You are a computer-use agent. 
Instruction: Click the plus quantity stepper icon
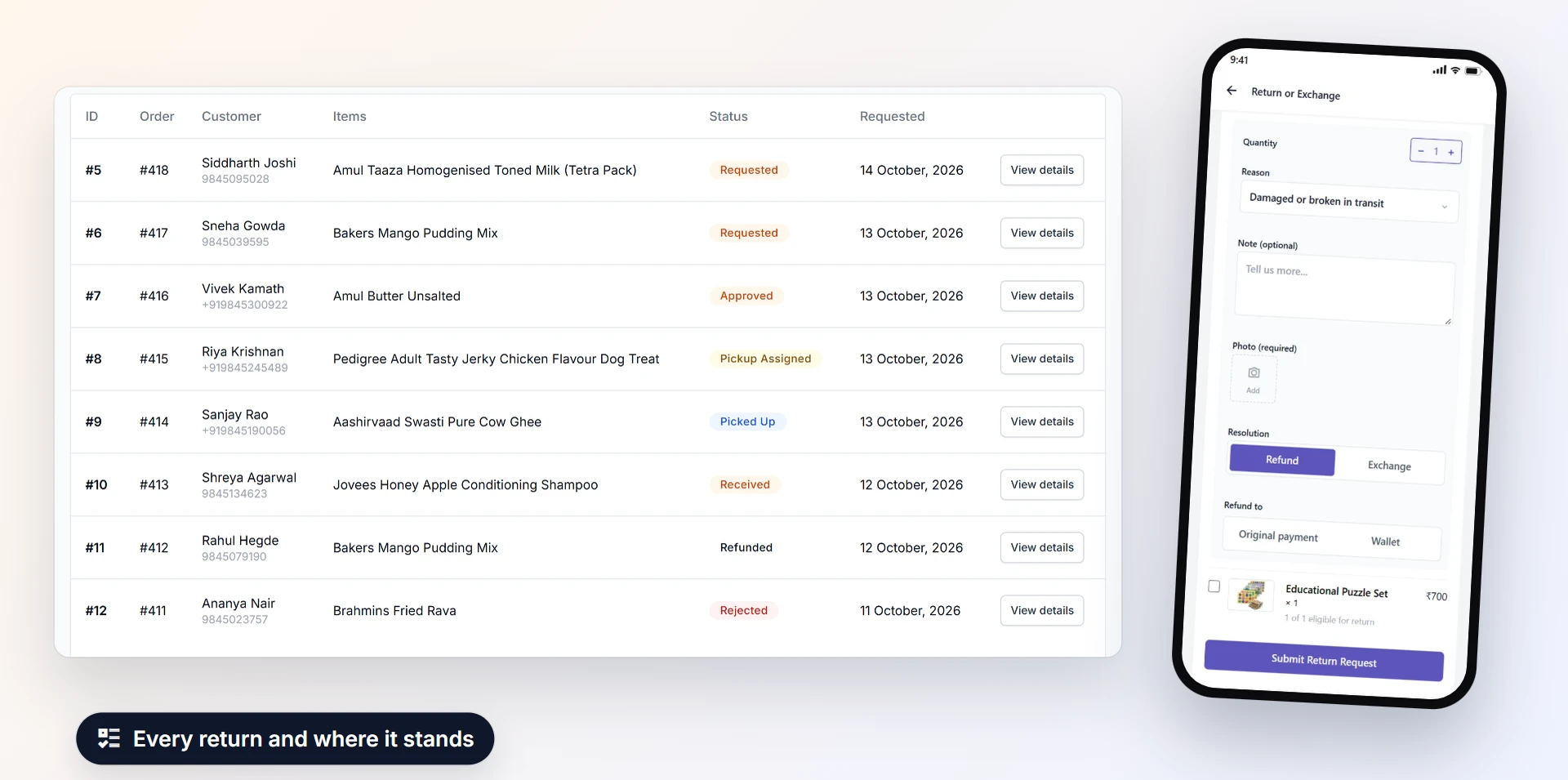[x=1451, y=152]
